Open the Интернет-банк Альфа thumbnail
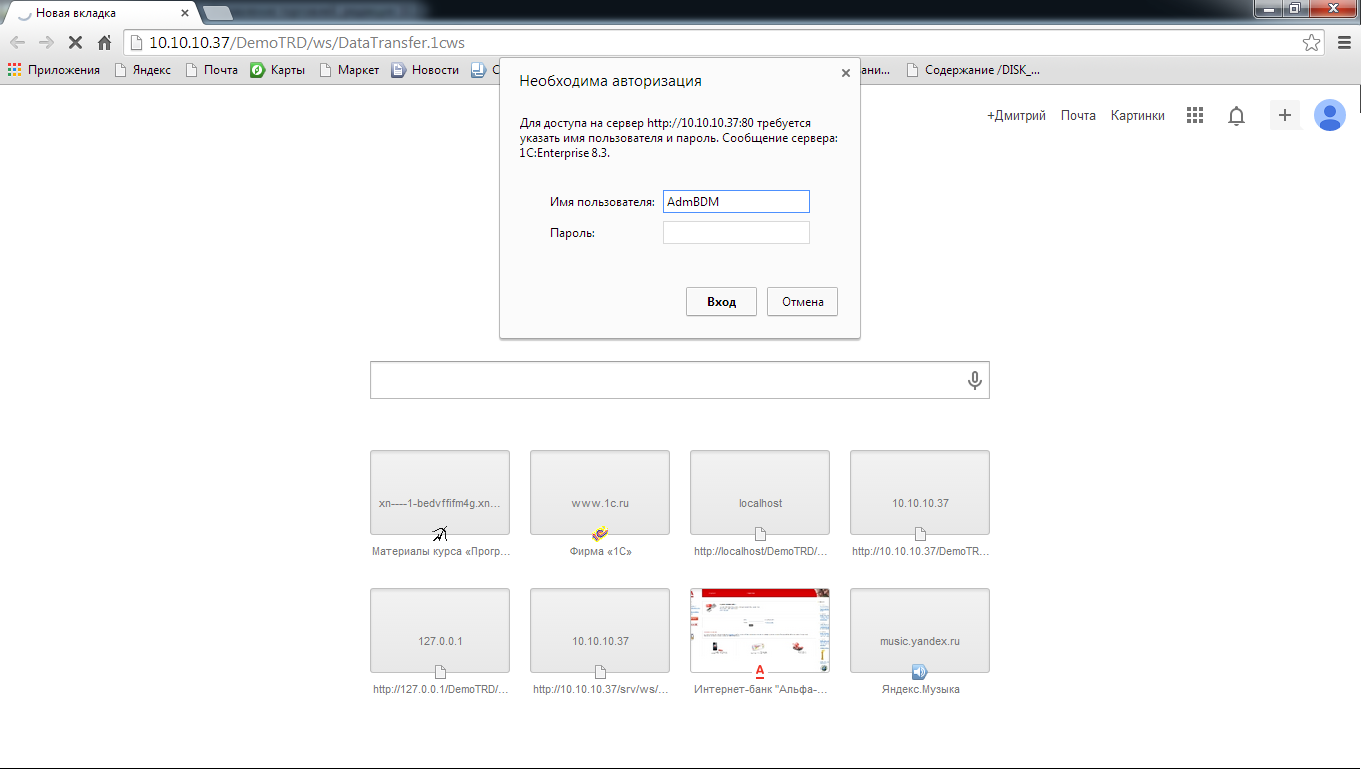Screen dimensions: 1361x769 point(760,631)
